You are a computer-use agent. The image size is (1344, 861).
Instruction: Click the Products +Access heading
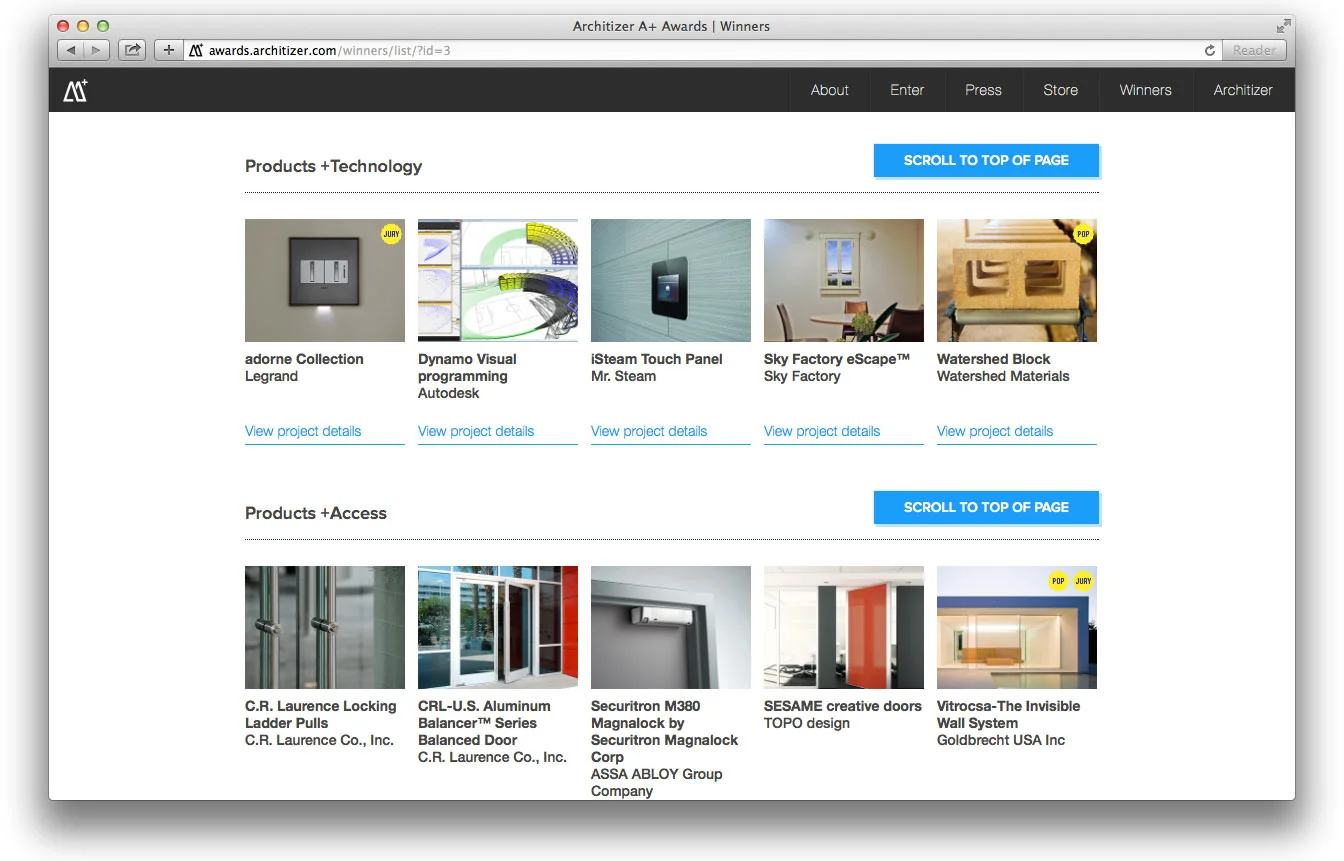316,513
